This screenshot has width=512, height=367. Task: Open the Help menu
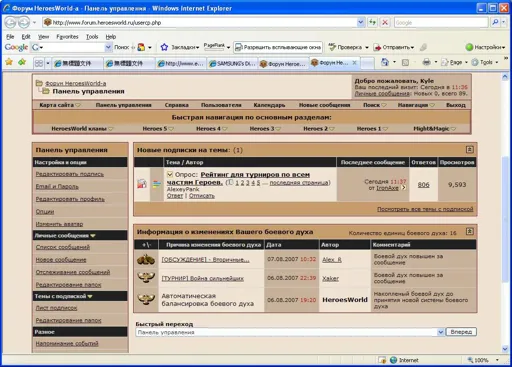111,37
